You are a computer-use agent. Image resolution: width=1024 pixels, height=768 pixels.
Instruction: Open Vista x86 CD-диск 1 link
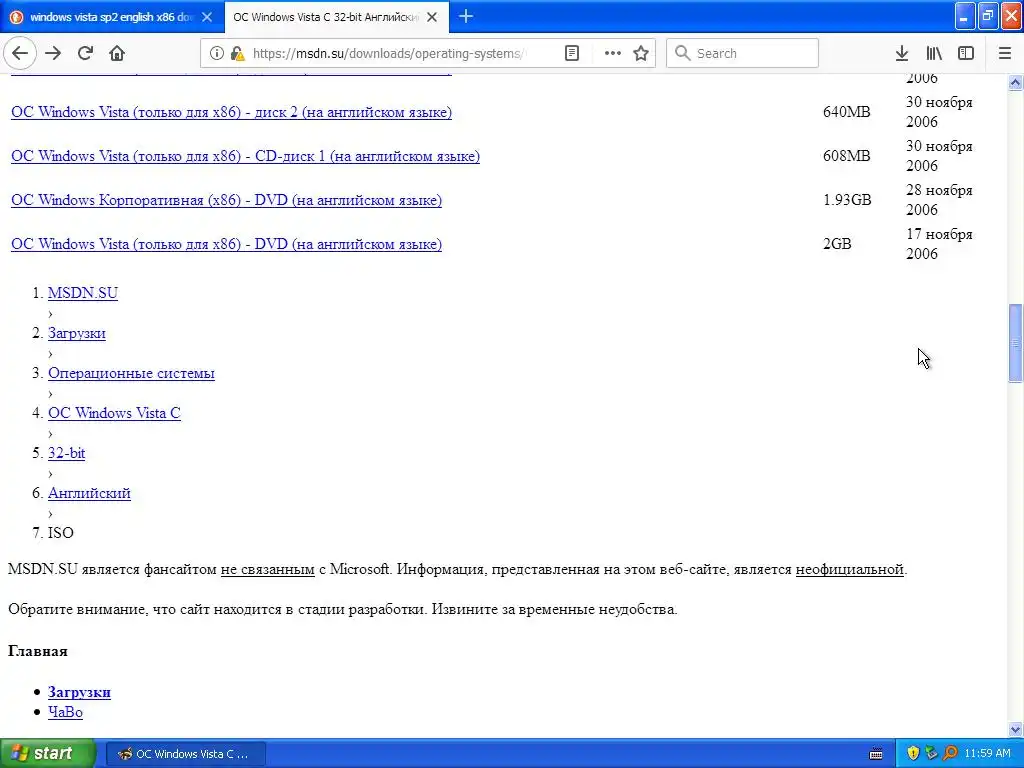246,156
